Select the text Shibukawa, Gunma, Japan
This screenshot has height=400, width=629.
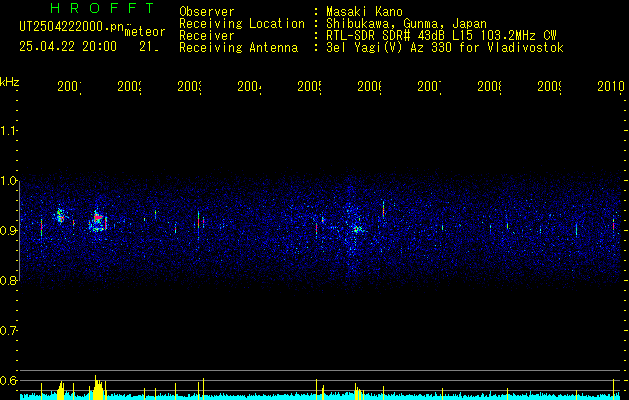pyautogui.click(x=406, y=24)
